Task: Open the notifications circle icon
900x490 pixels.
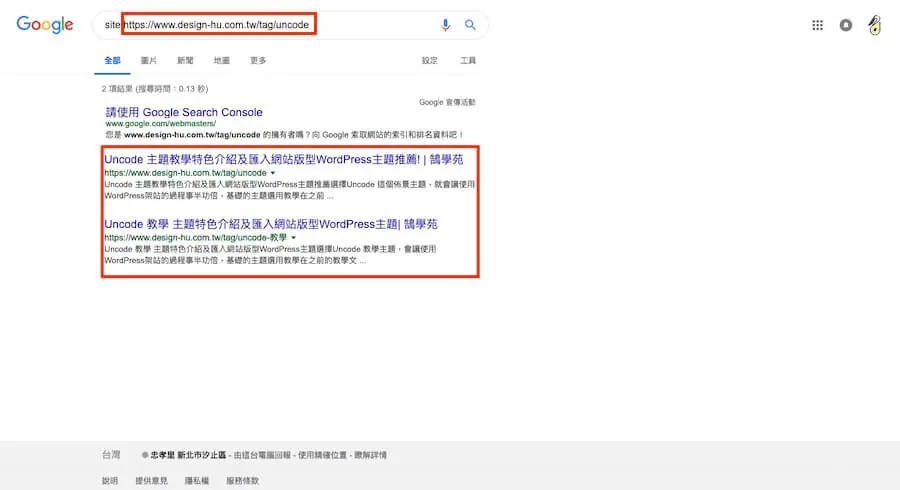Action: pyautogui.click(x=845, y=25)
